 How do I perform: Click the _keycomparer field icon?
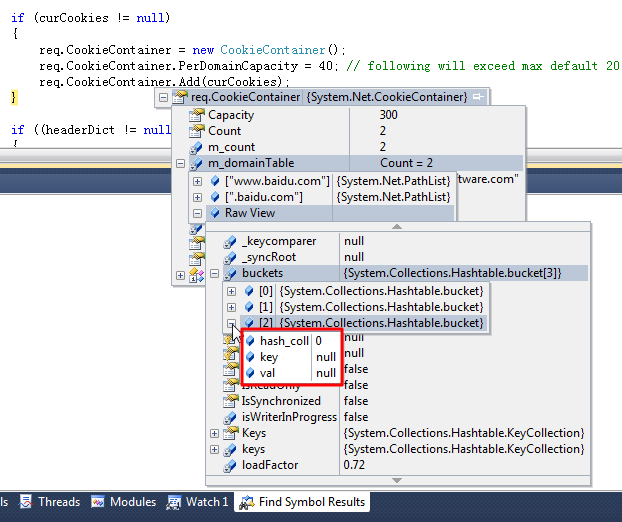pos(230,241)
